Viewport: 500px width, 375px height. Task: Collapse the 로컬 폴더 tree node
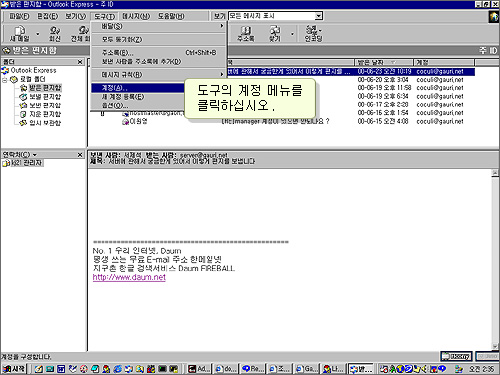click(x=5, y=80)
